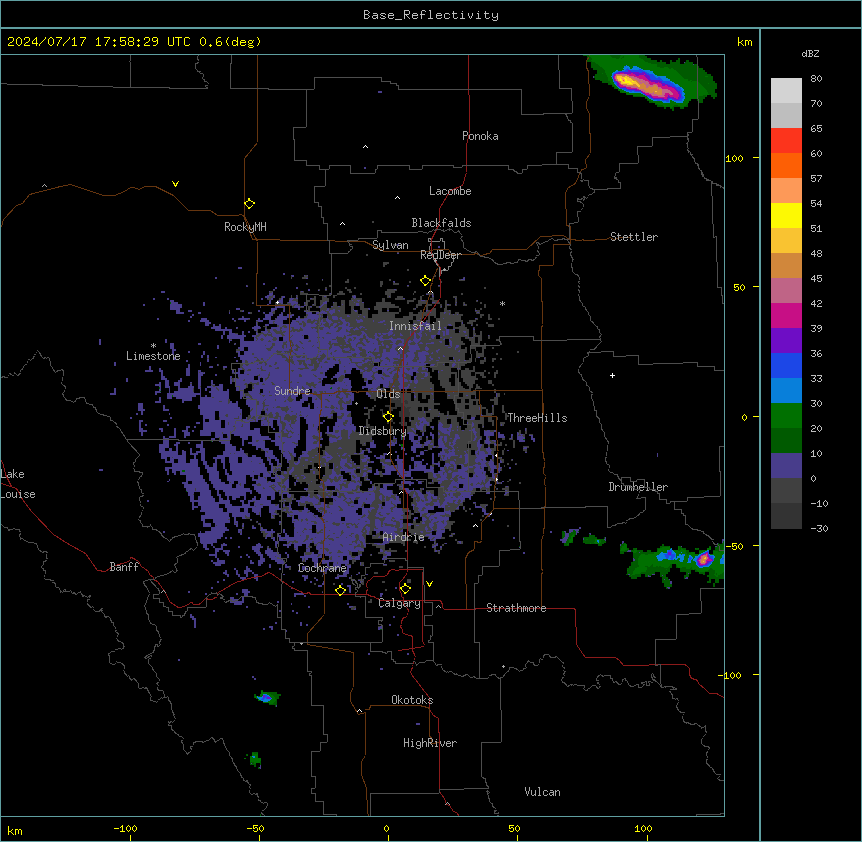Pick the blue 33–36 dBZ legend swatch
This screenshot has width=862, height=842.
point(786,365)
